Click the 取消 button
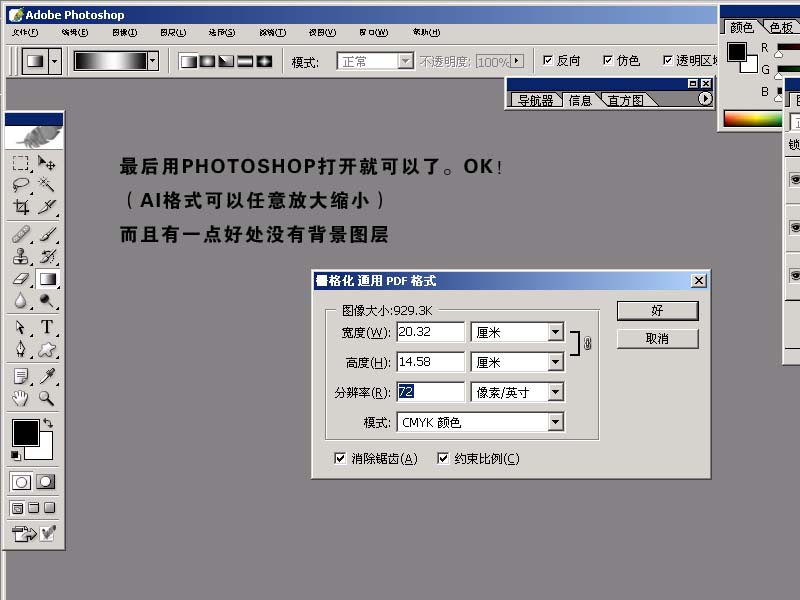 coord(657,339)
